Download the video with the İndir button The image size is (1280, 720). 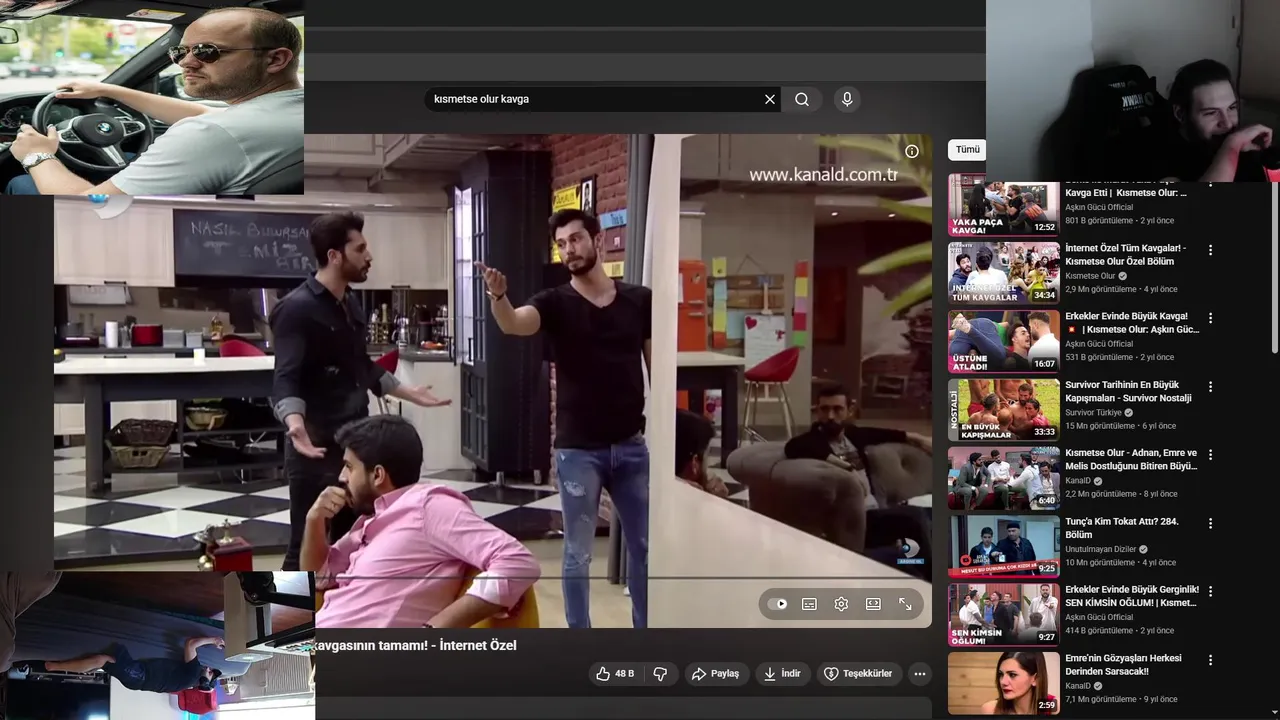point(782,674)
